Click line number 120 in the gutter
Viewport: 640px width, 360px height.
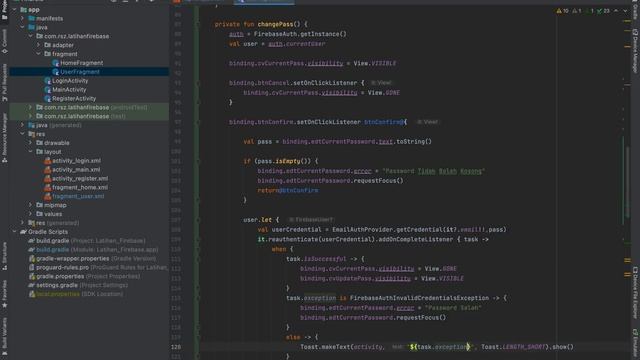coord(176,347)
